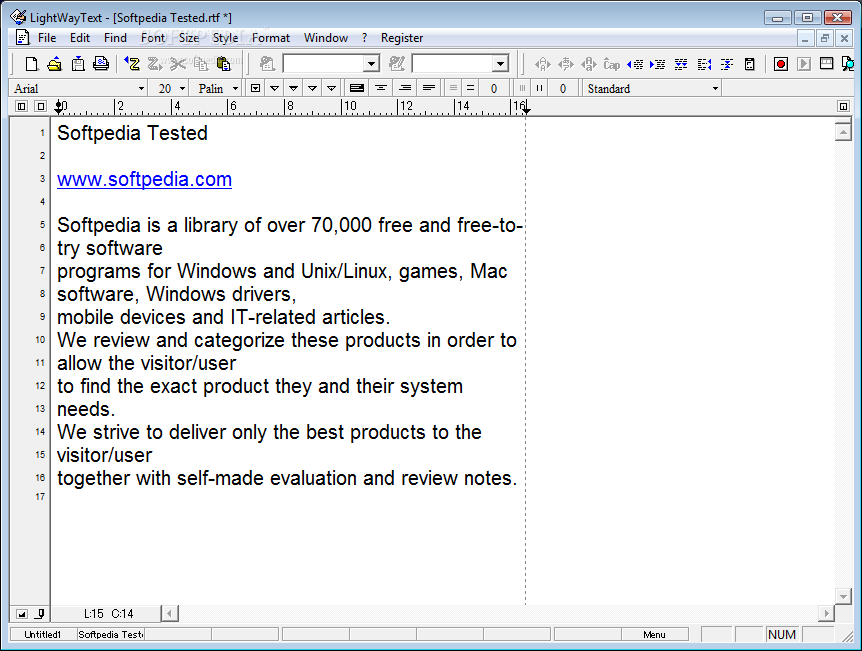Screen dimensions: 862x651
Task: Click the left-aligned lines icon with blue arrows
Action: point(704,64)
